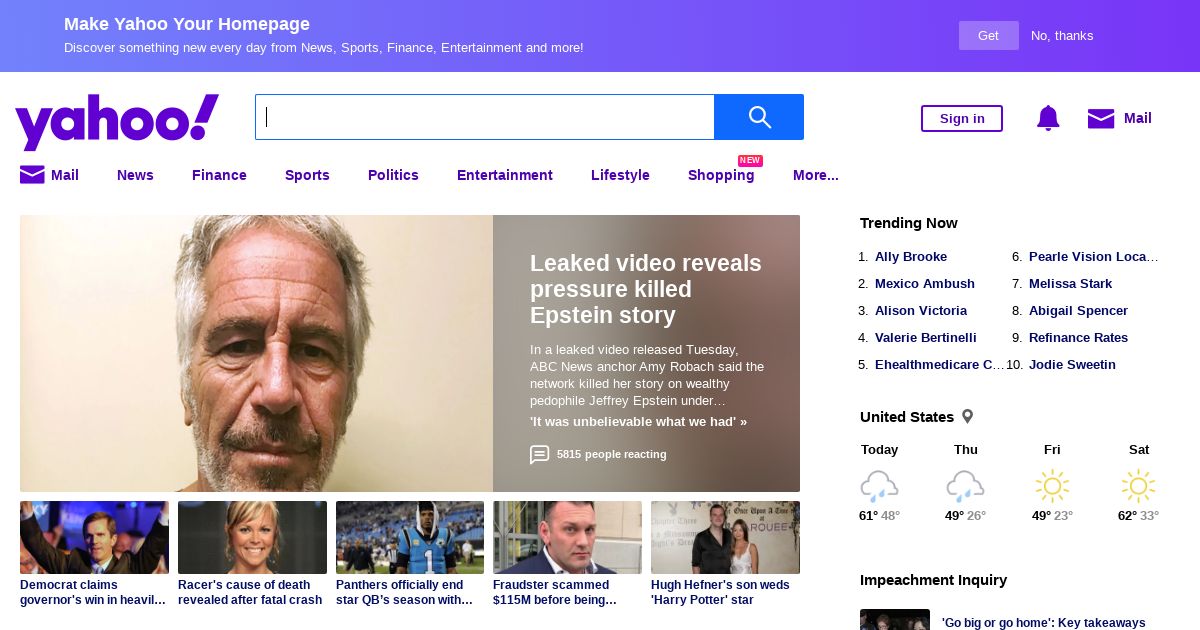The image size is (1200, 630).
Task: Click the Impeachment Inquiry heading
Action: pyautogui.click(x=933, y=579)
